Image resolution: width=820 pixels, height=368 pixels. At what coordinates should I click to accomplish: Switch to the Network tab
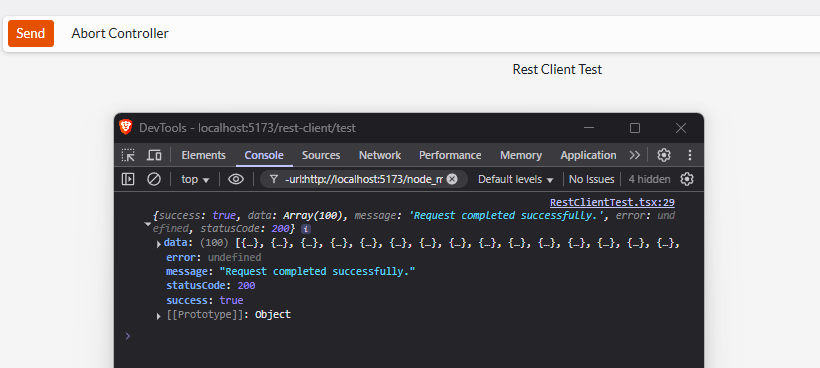point(380,155)
